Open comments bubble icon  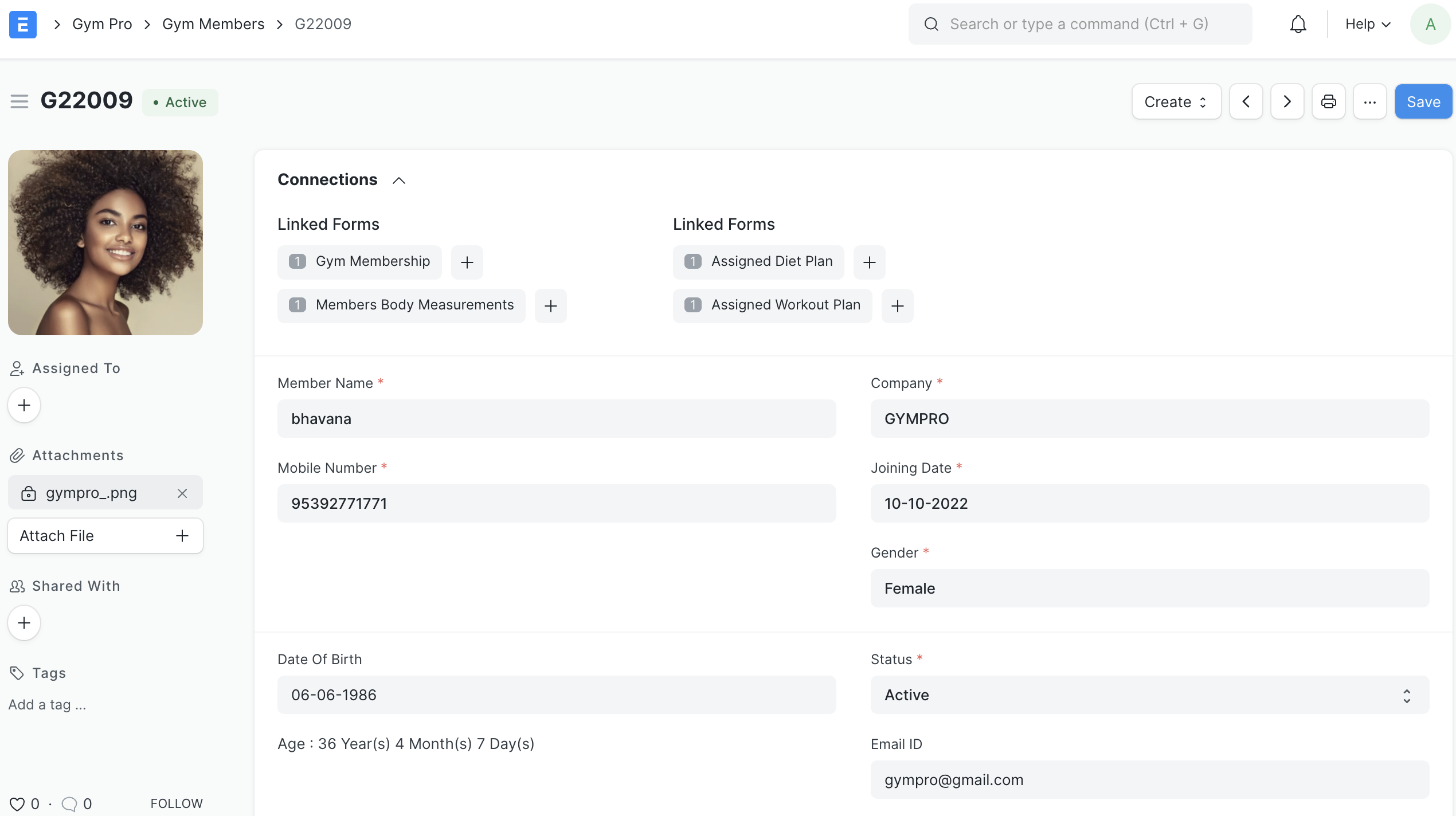click(69, 804)
